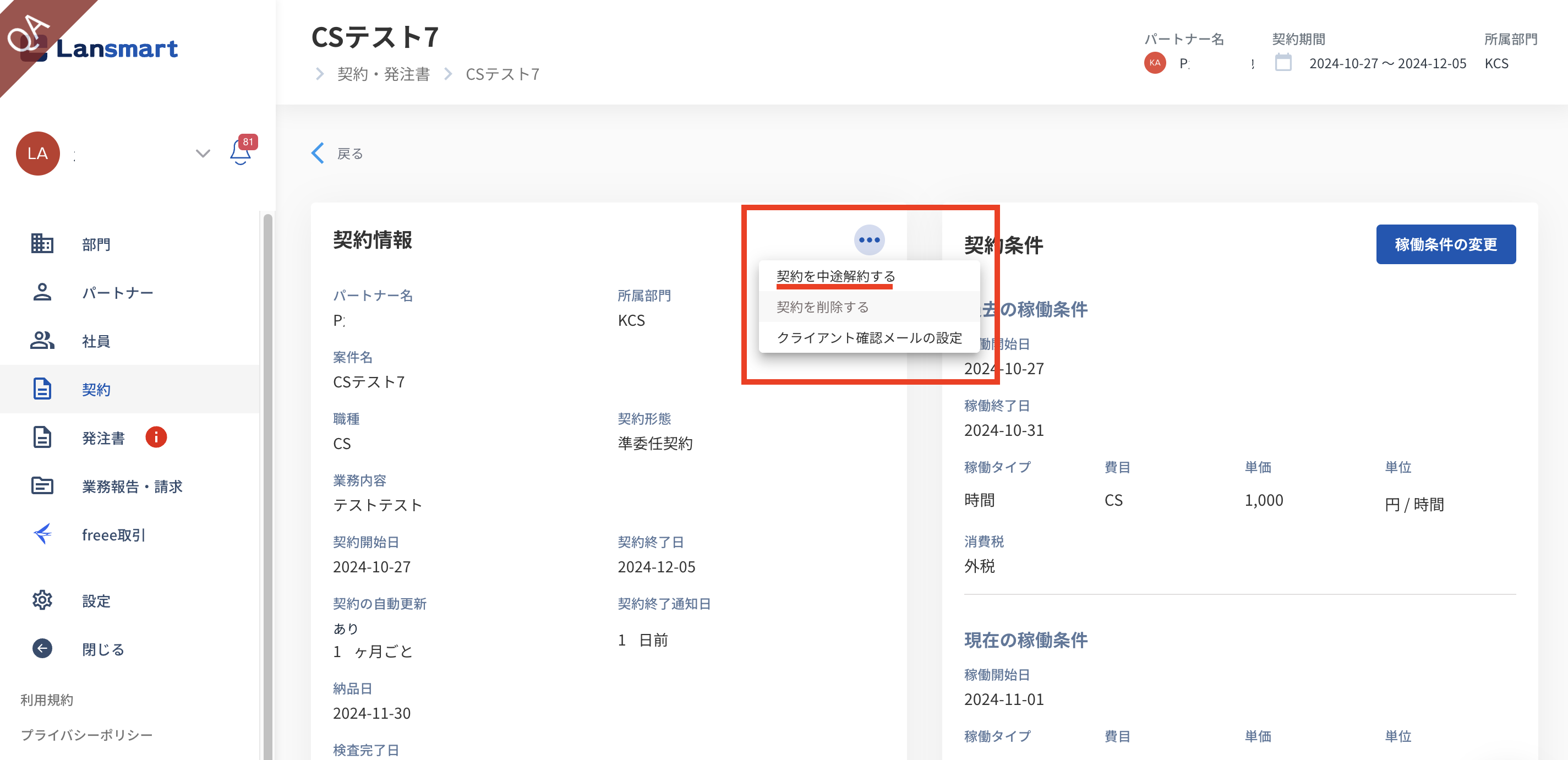Pick クライアント確認メールの設定 menu option
Viewport: 1568px width, 760px height.
pyautogui.click(x=868, y=338)
